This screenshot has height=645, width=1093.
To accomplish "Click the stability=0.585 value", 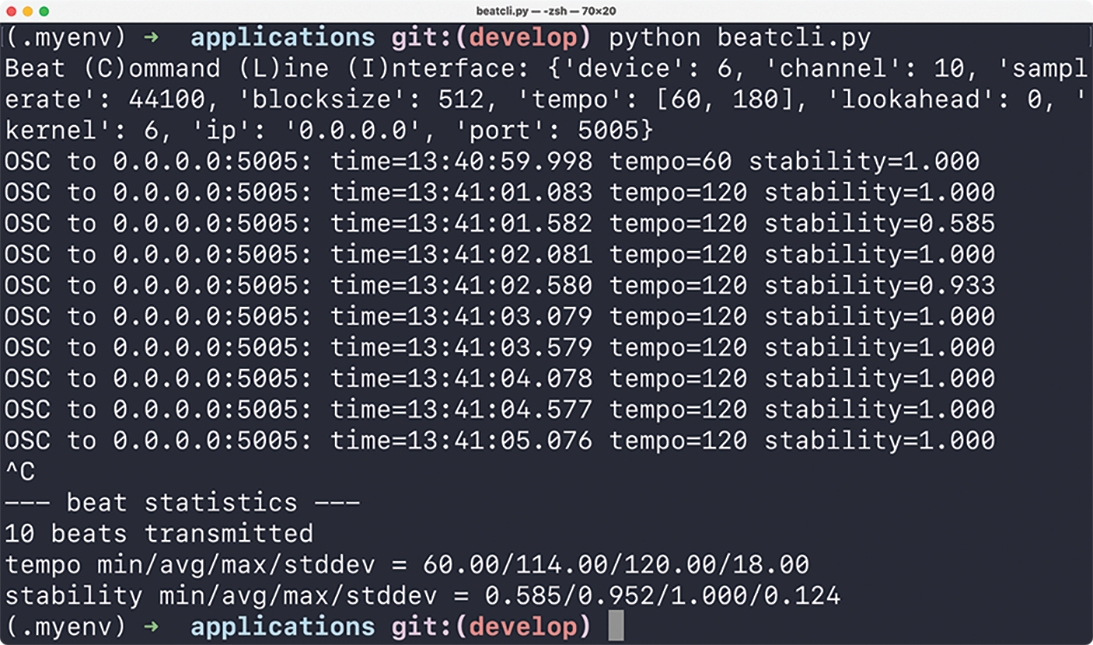I will pyautogui.click(x=880, y=223).
